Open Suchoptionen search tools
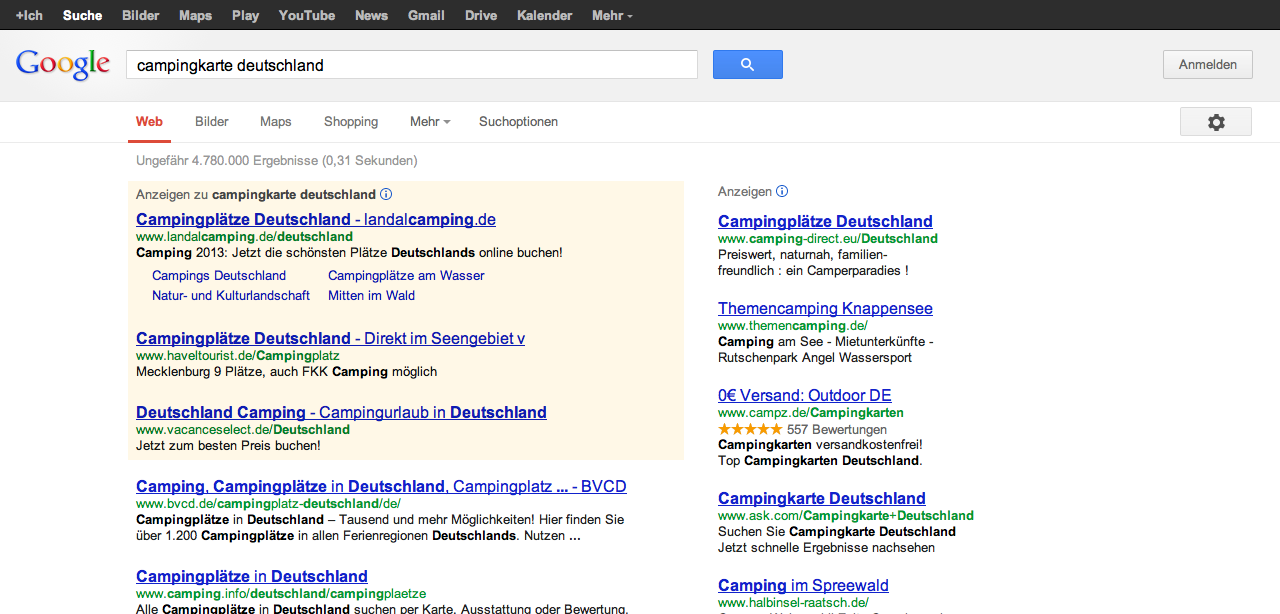The width and height of the screenshot is (1280, 614). click(518, 122)
